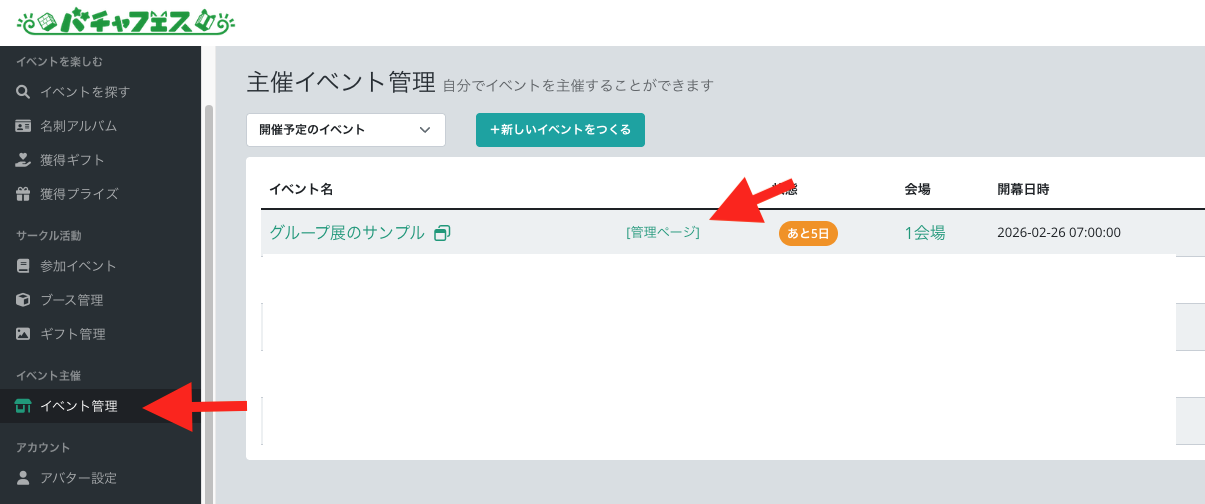Select 名刺アルバム from sidebar menu
Viewport: 1205px width, 504px height.
click(x=79, y=126)
